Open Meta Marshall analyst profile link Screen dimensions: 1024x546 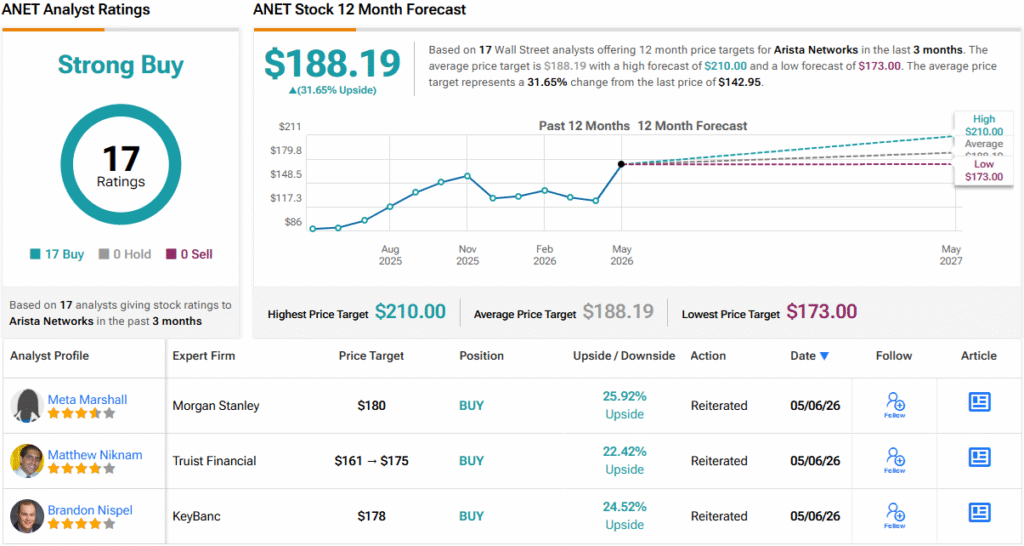point(88,399)
